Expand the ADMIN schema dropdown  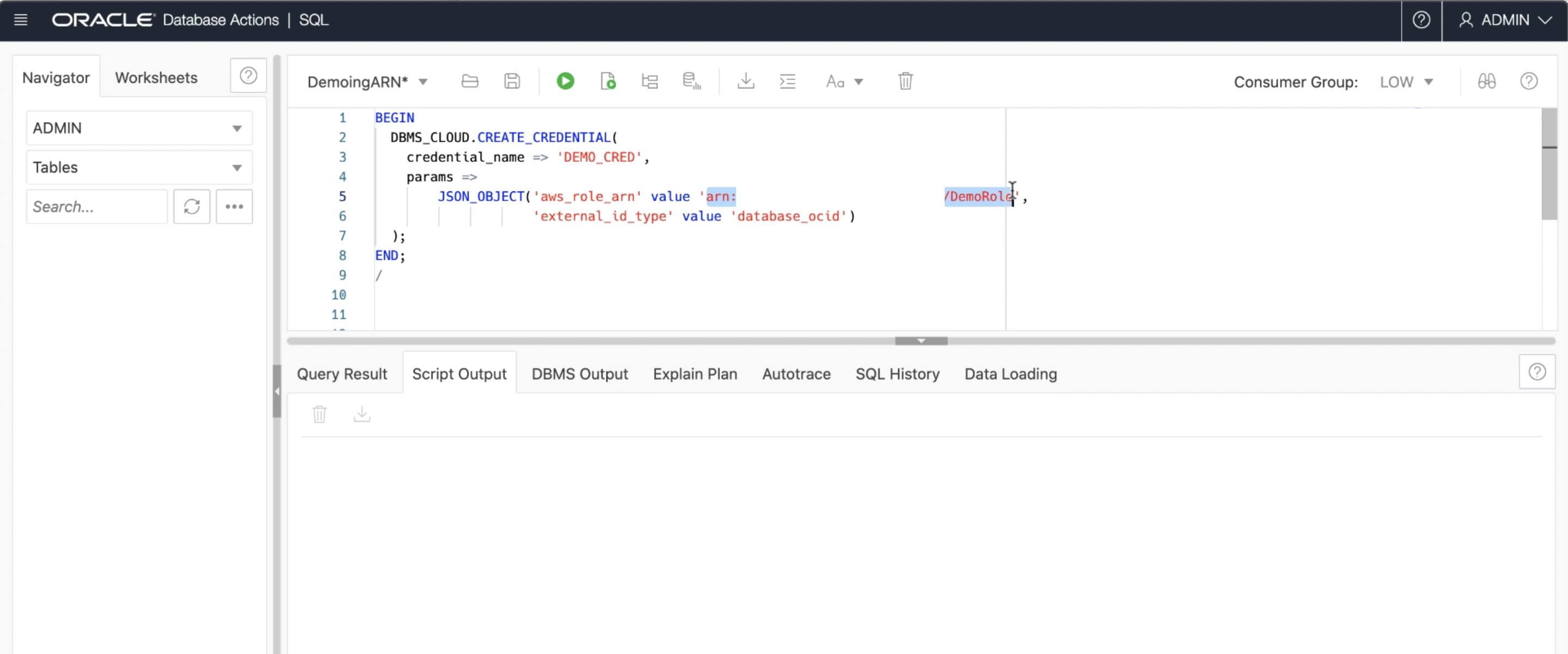pos(139,129)
